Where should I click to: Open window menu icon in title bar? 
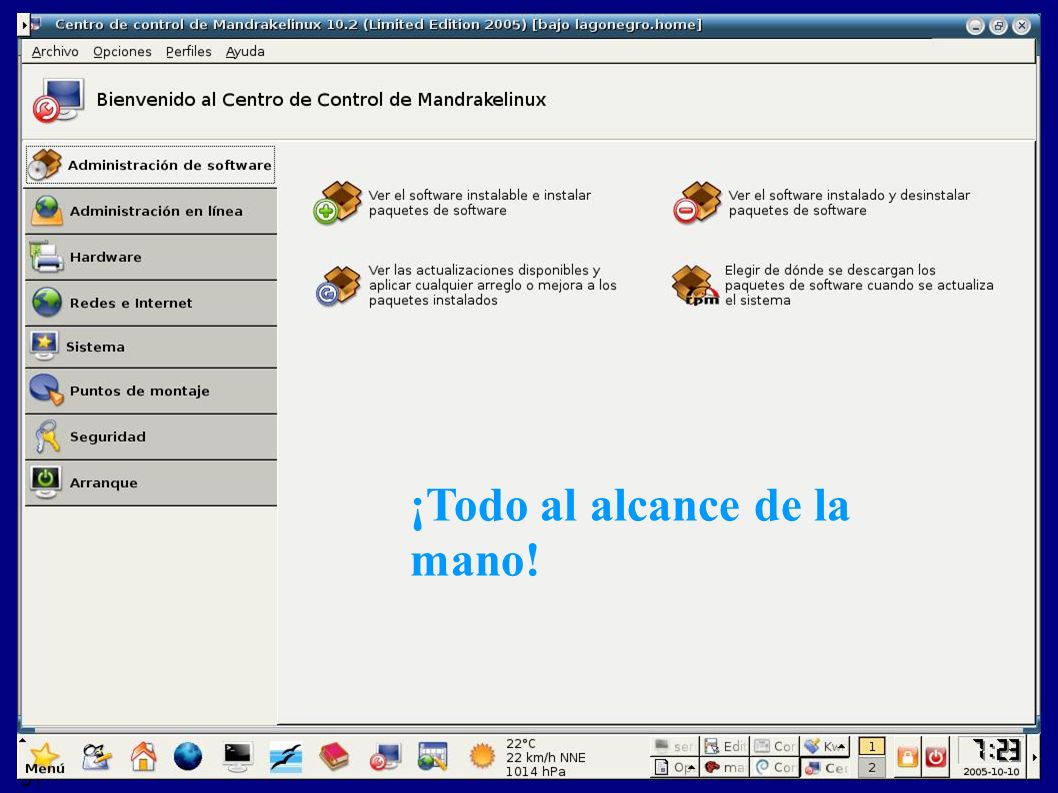(36, 25)
